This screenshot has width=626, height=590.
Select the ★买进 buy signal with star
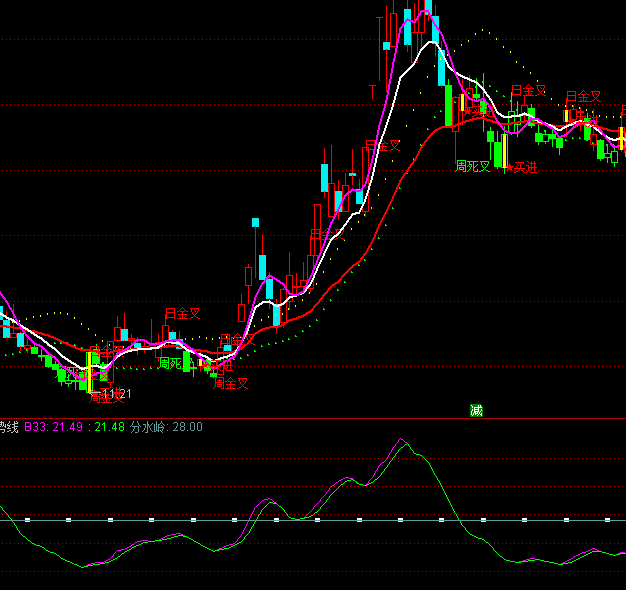(x=521, y=167)
